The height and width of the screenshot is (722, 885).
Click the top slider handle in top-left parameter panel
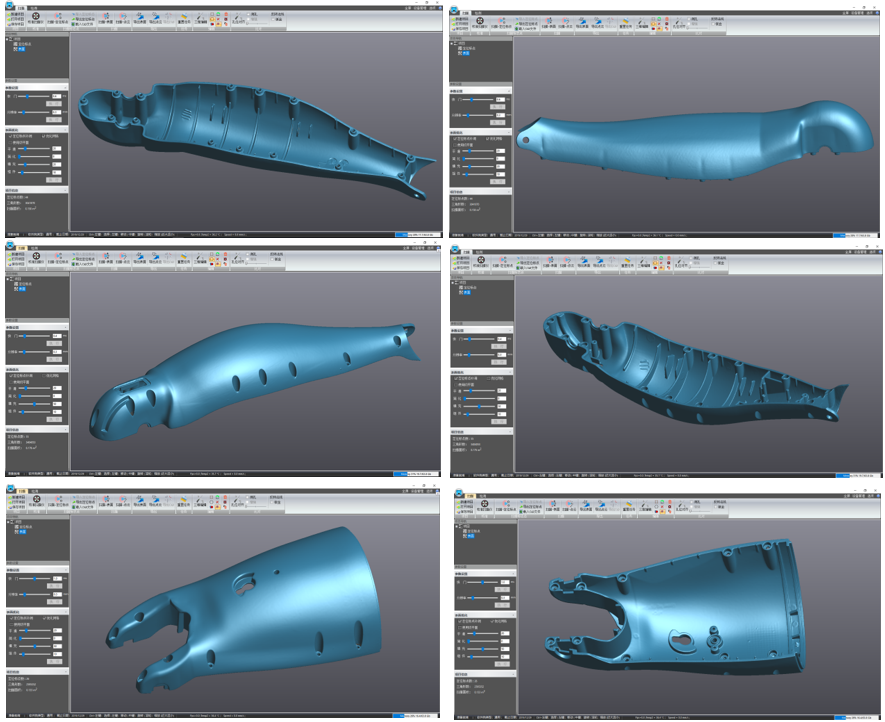tap(28, 97)
